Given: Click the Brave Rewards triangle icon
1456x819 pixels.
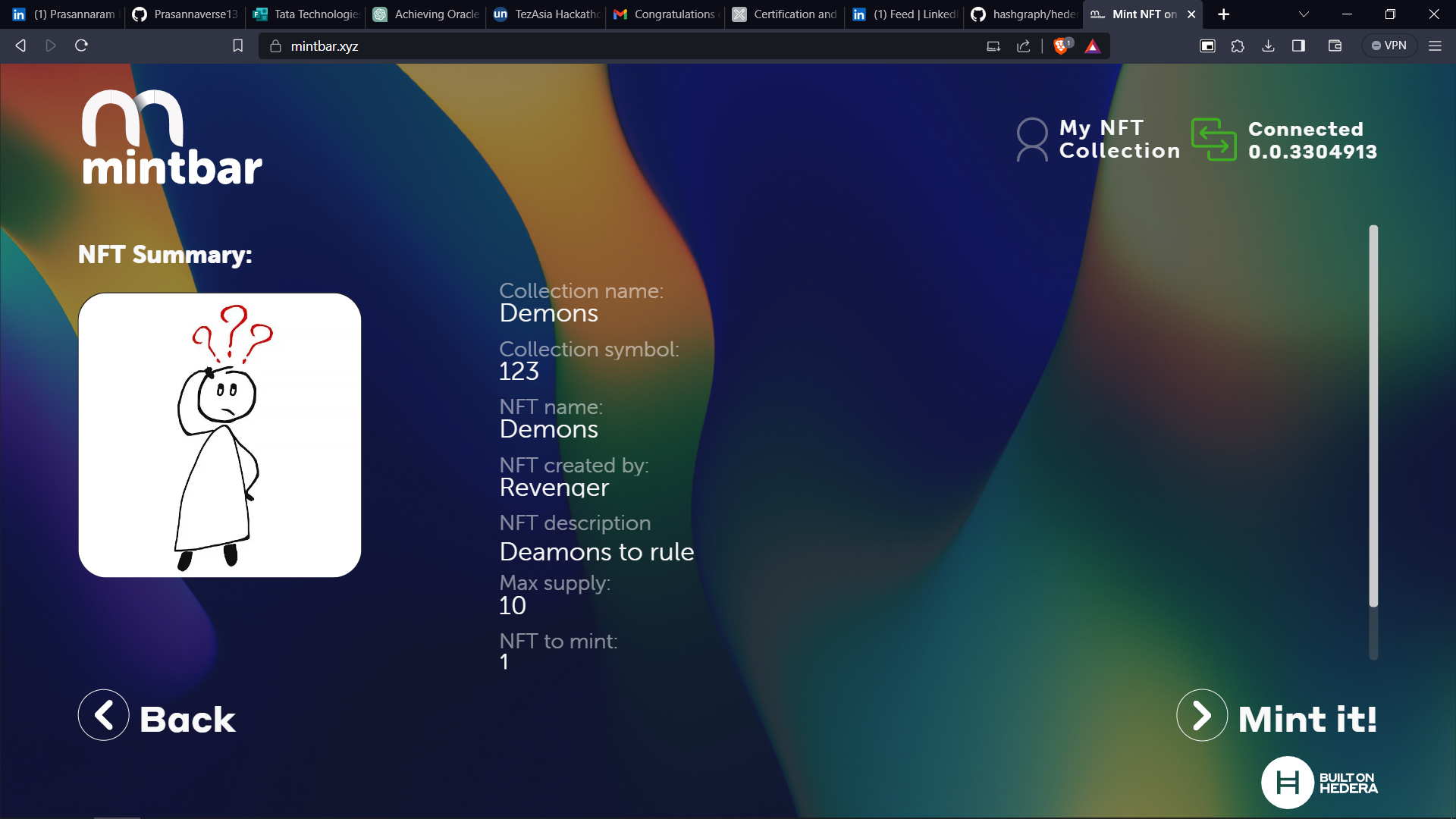Looking at the screenshot, I should (x=1092, y=46).
